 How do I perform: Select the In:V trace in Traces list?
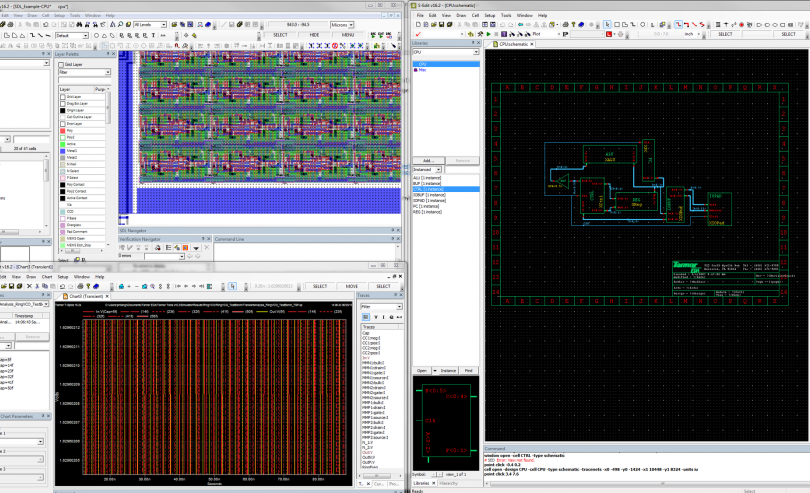point(366,358)
